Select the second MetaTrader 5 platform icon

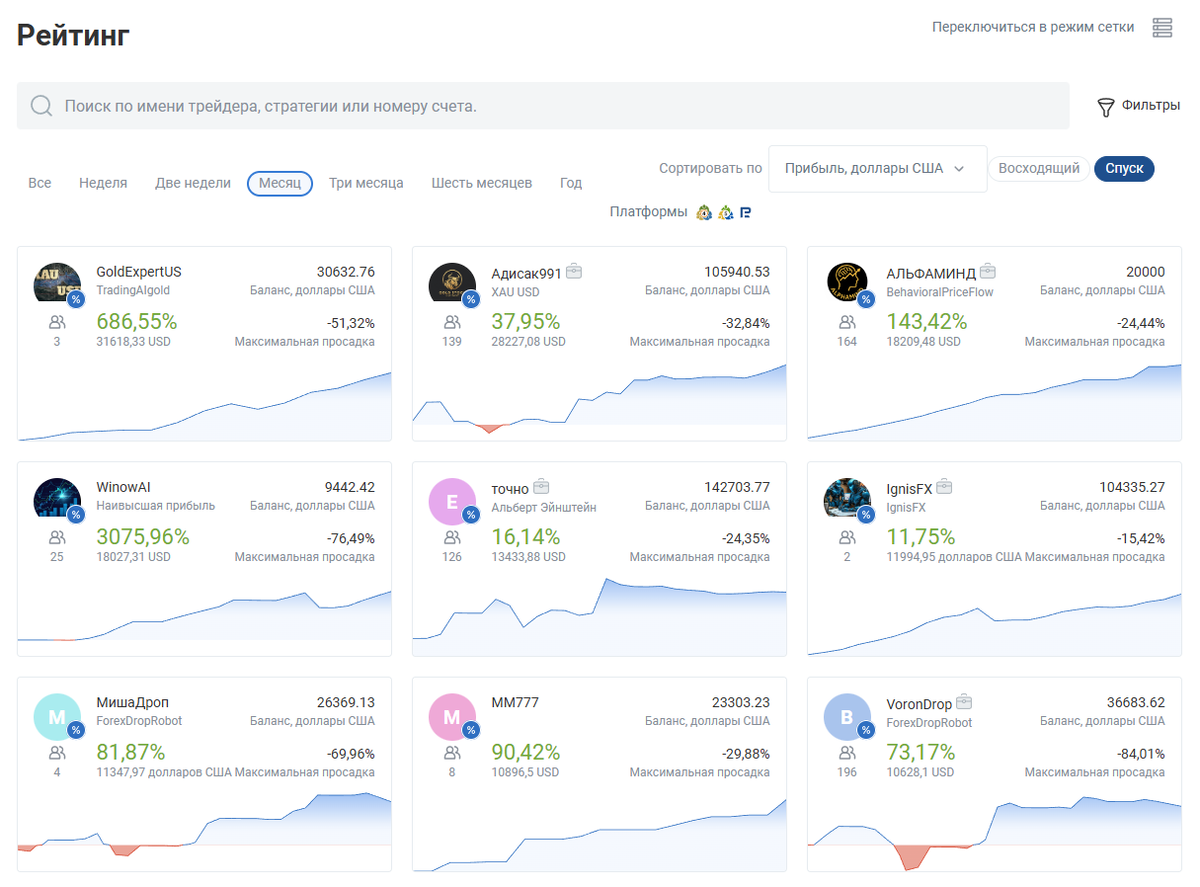(726, 212)
